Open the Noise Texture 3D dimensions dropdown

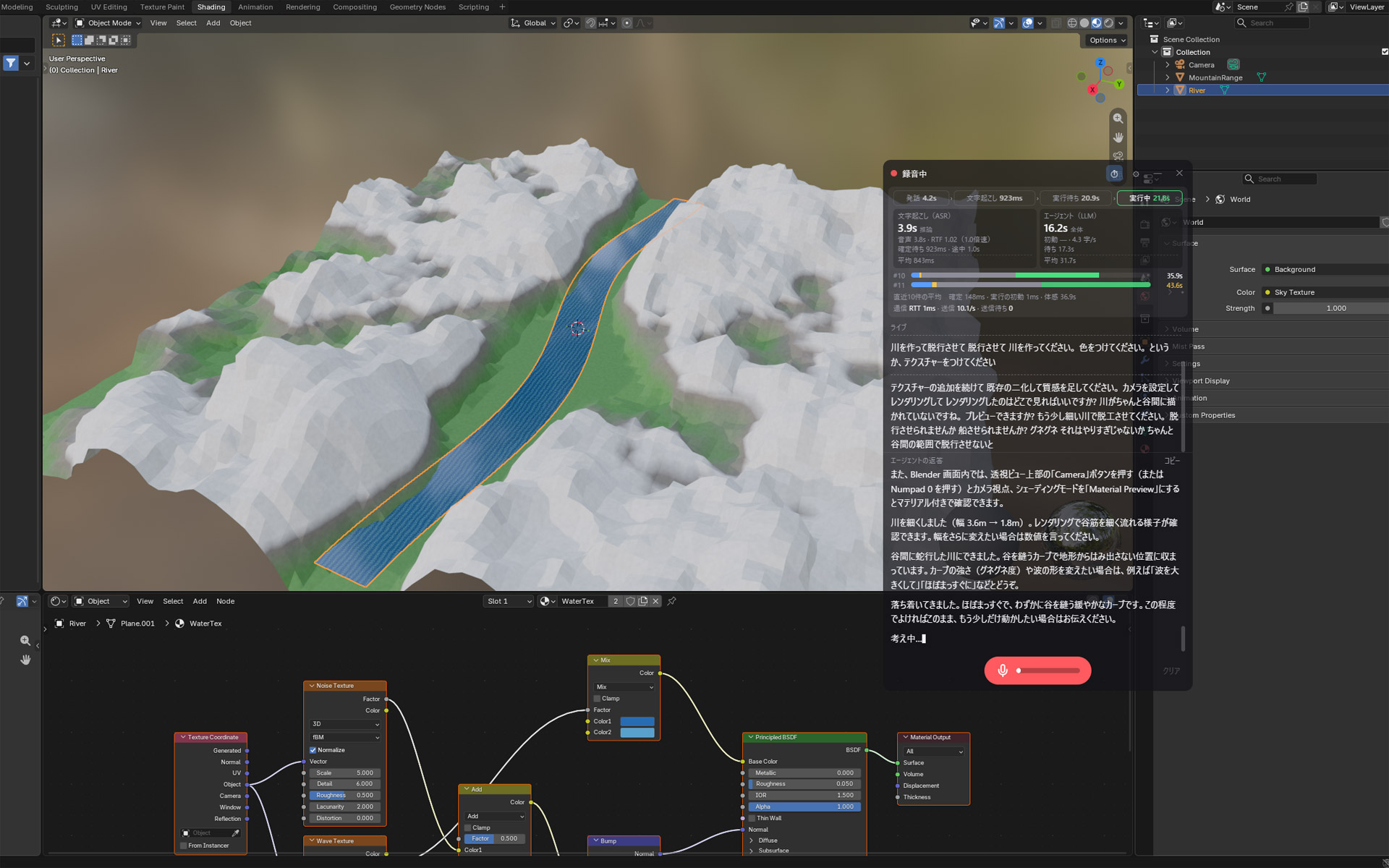coord(345,724)
